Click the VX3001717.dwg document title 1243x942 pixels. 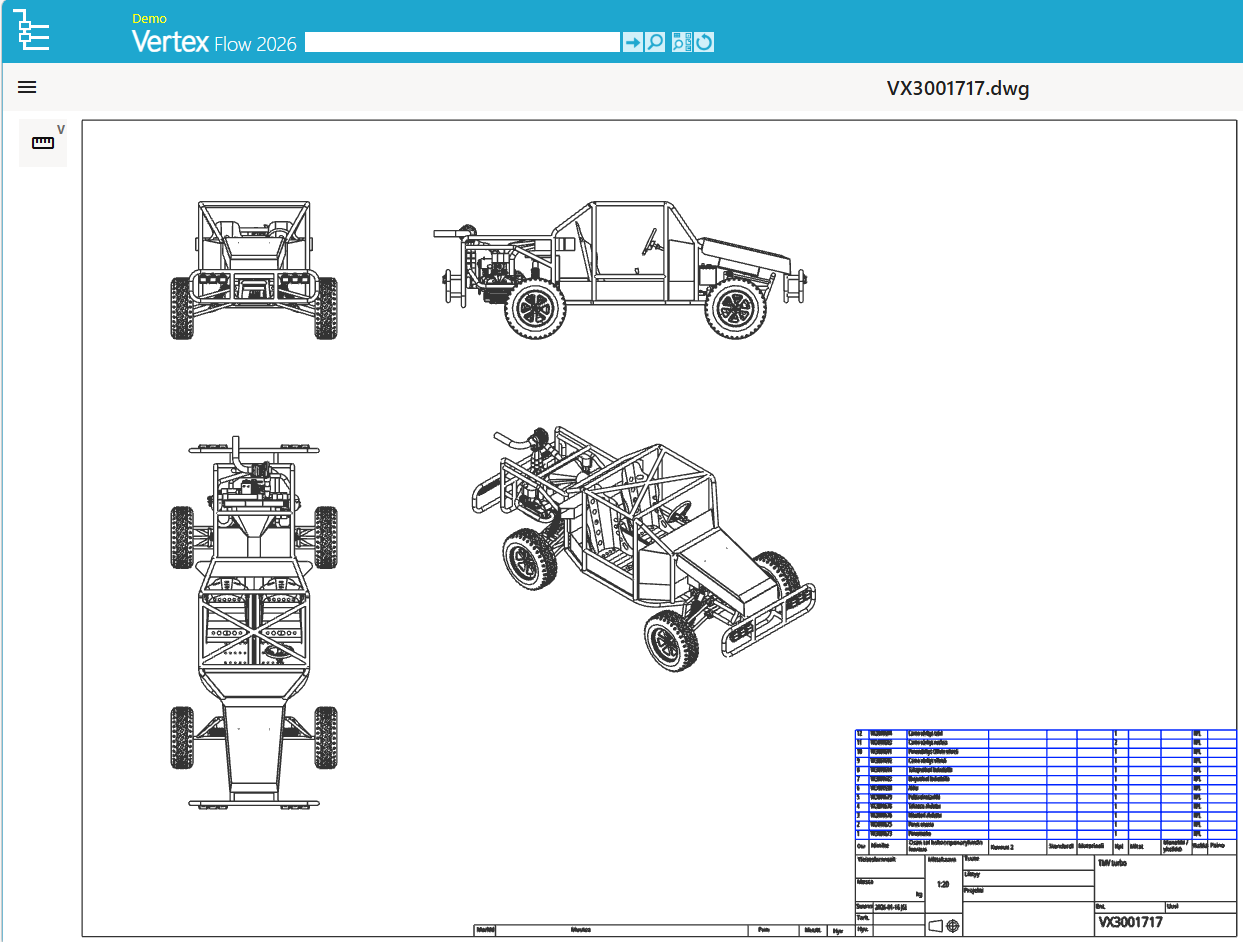(957, 88)
